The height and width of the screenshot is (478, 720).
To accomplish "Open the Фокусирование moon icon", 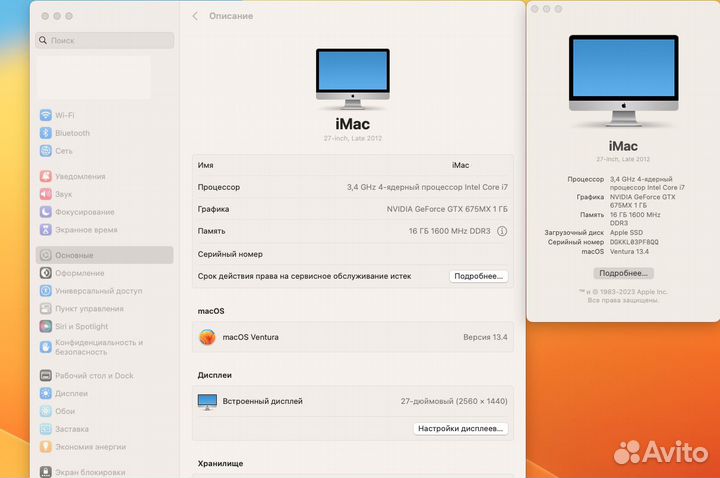I will pyautogui.click(x=45, y=212).
